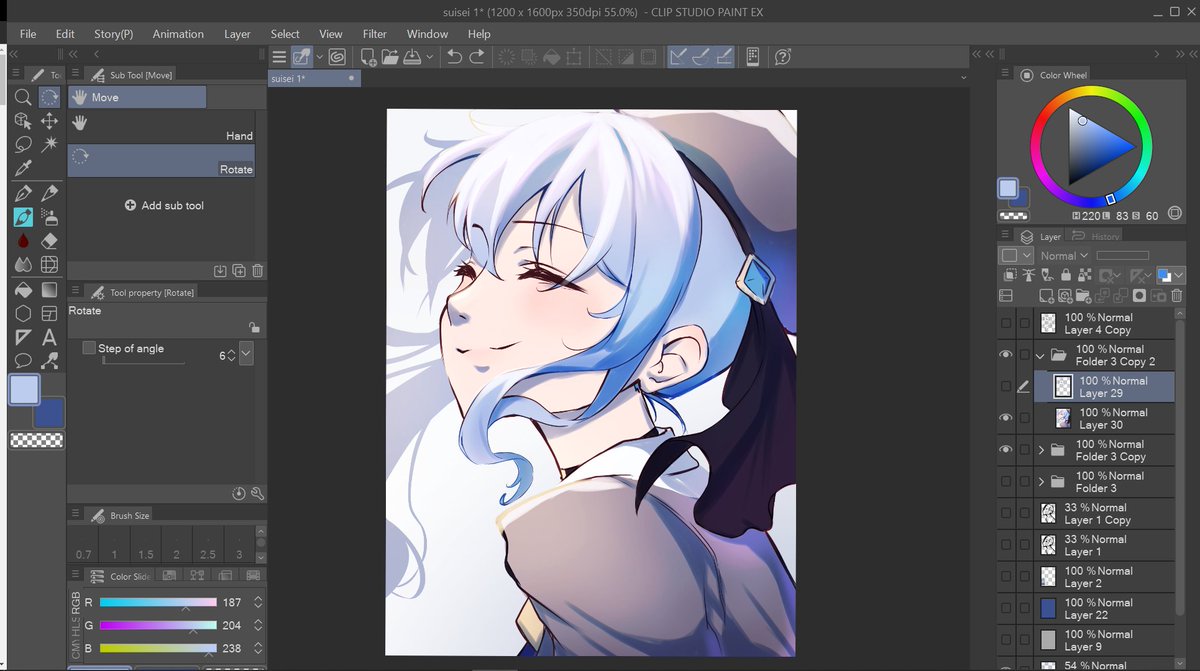1200x671 pixels.
Task: Hide the Folder 3 Copy 2 folder
Action: click(x=1006, y=355)
